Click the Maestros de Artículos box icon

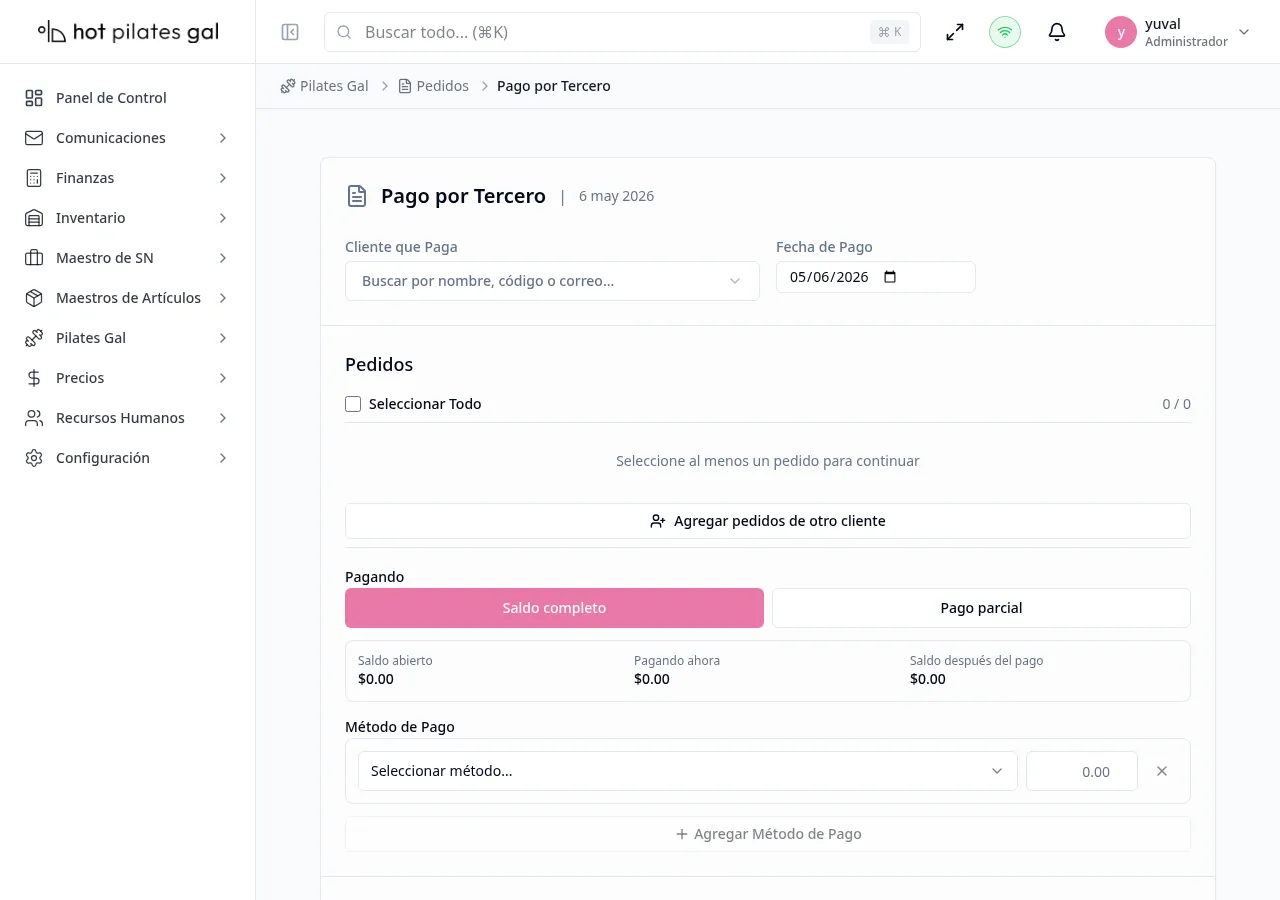click(34, 298)
